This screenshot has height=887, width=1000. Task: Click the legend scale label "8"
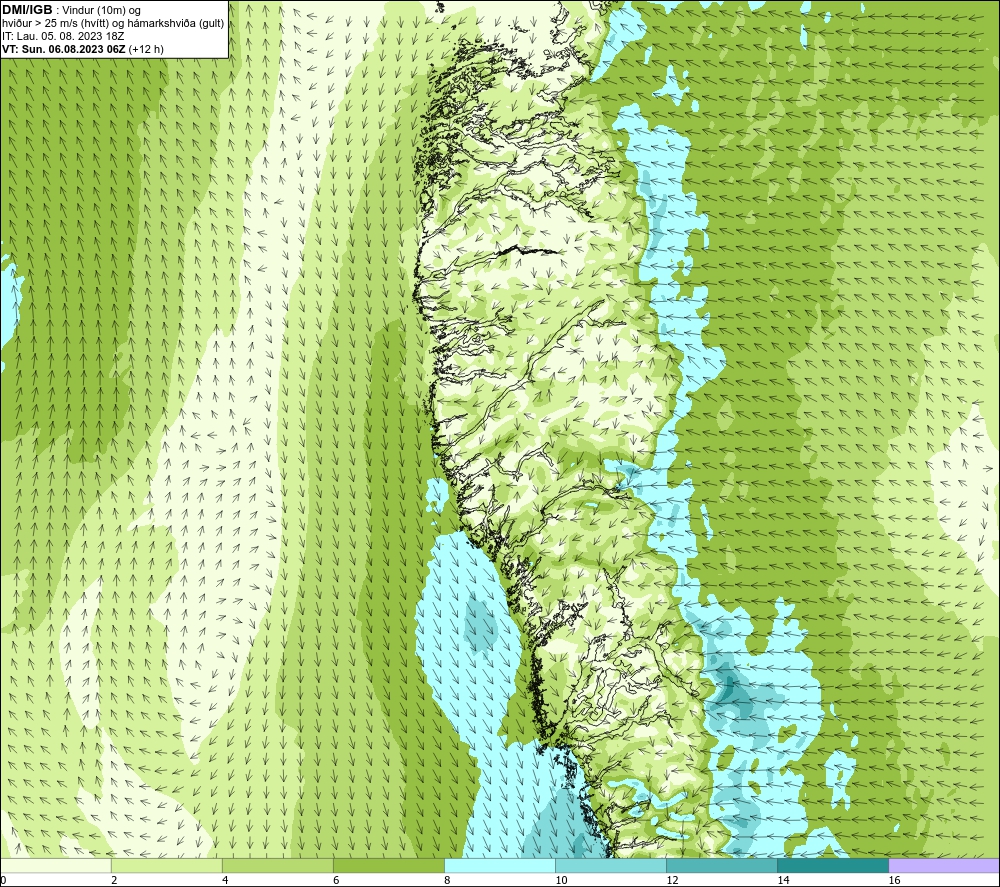tap(447, 881)
